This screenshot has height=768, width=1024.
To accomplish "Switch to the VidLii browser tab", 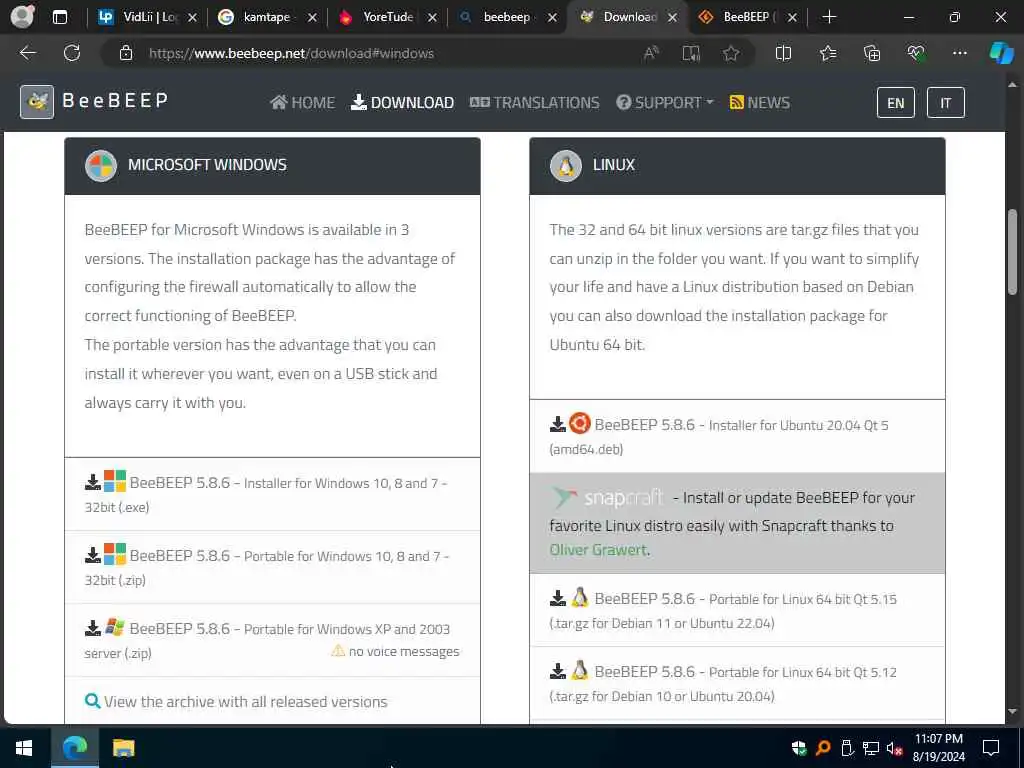I will click(147, 18).
